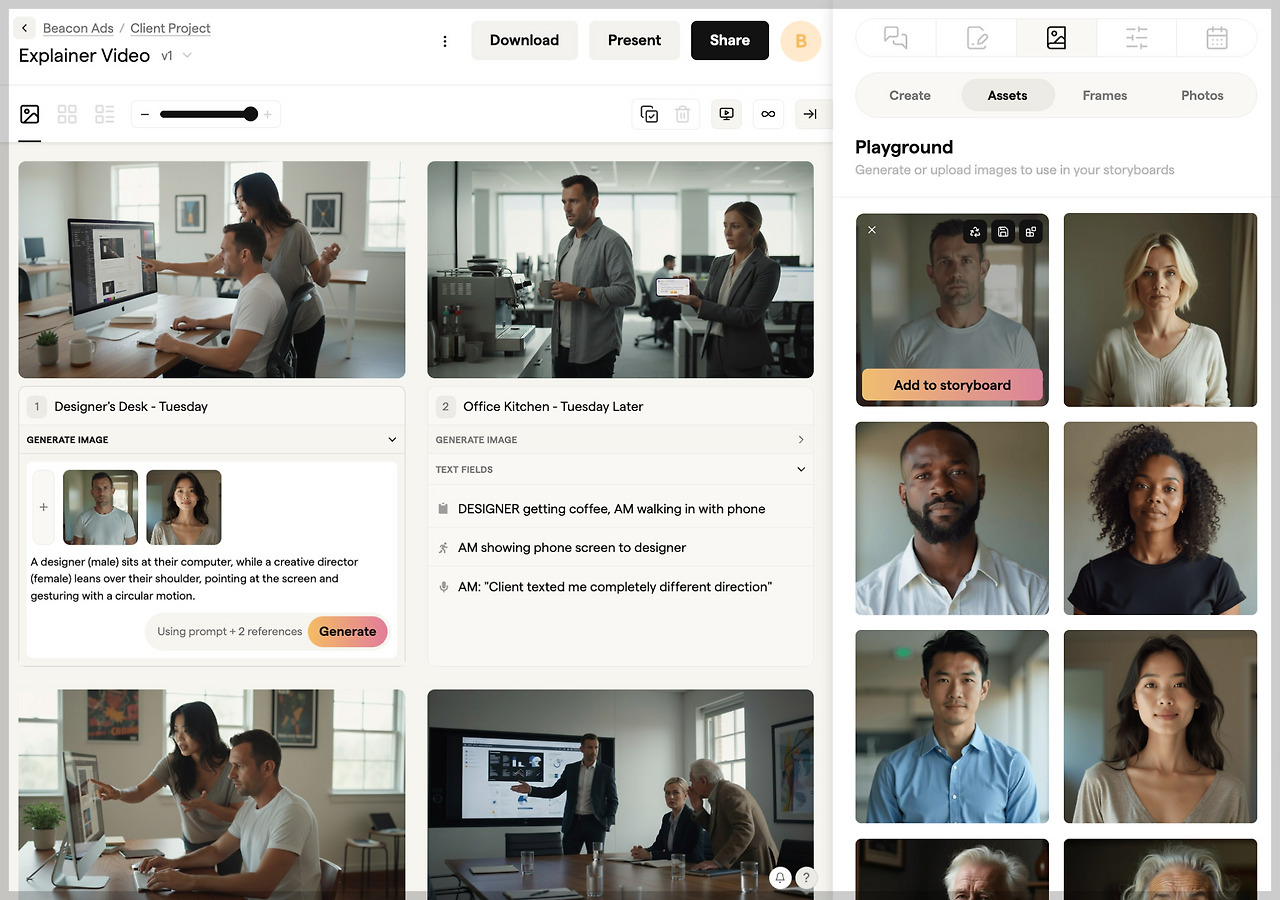Edit the Designer's Desk - Tuesday frame title
1280x900 pixels.
coord(131,407)
